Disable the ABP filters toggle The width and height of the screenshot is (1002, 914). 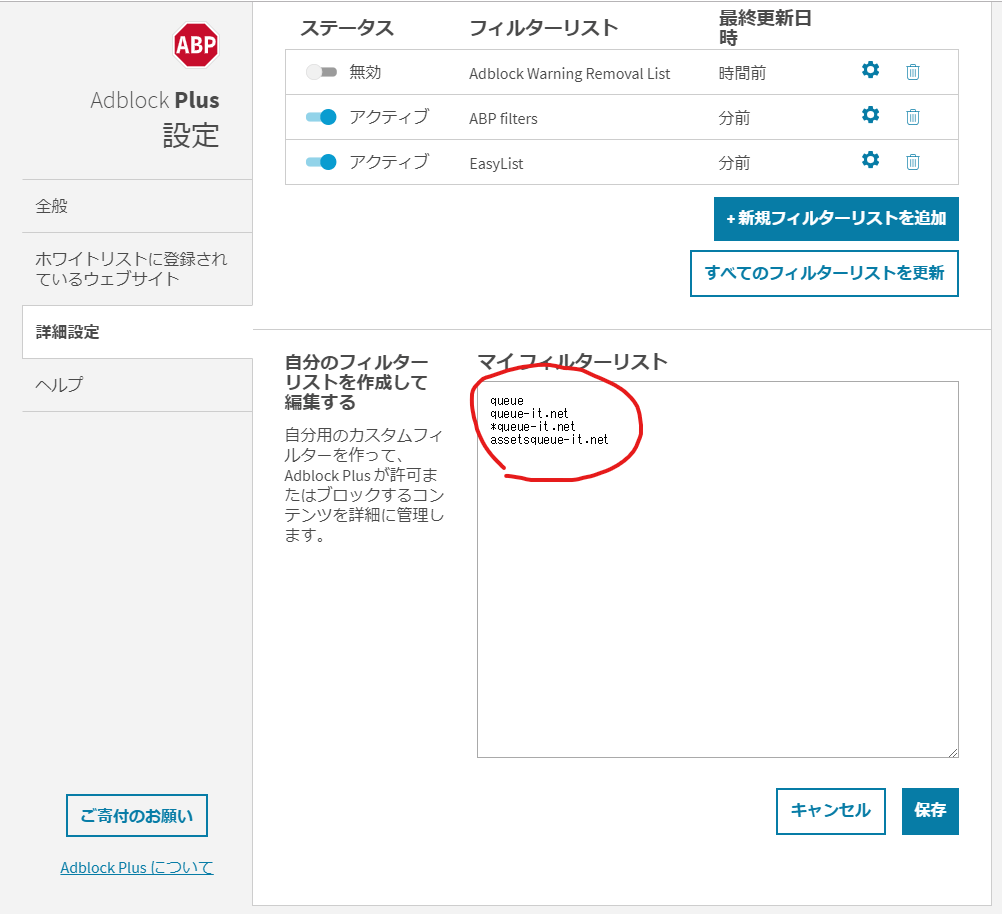click(x=321, y=117)
